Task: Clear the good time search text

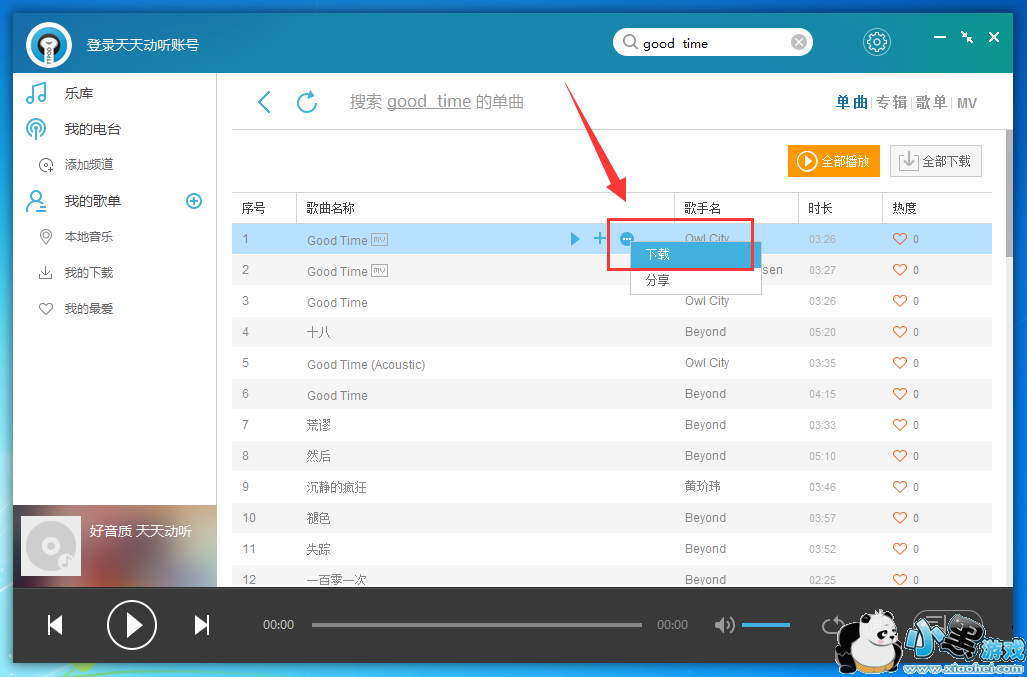Action: (x=798, y=43)
